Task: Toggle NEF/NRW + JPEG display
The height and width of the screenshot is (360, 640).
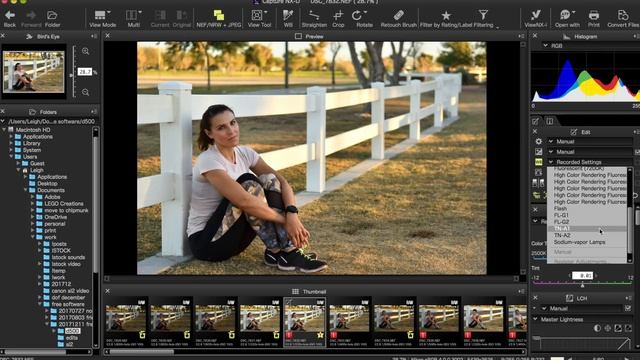Action: 218,18
